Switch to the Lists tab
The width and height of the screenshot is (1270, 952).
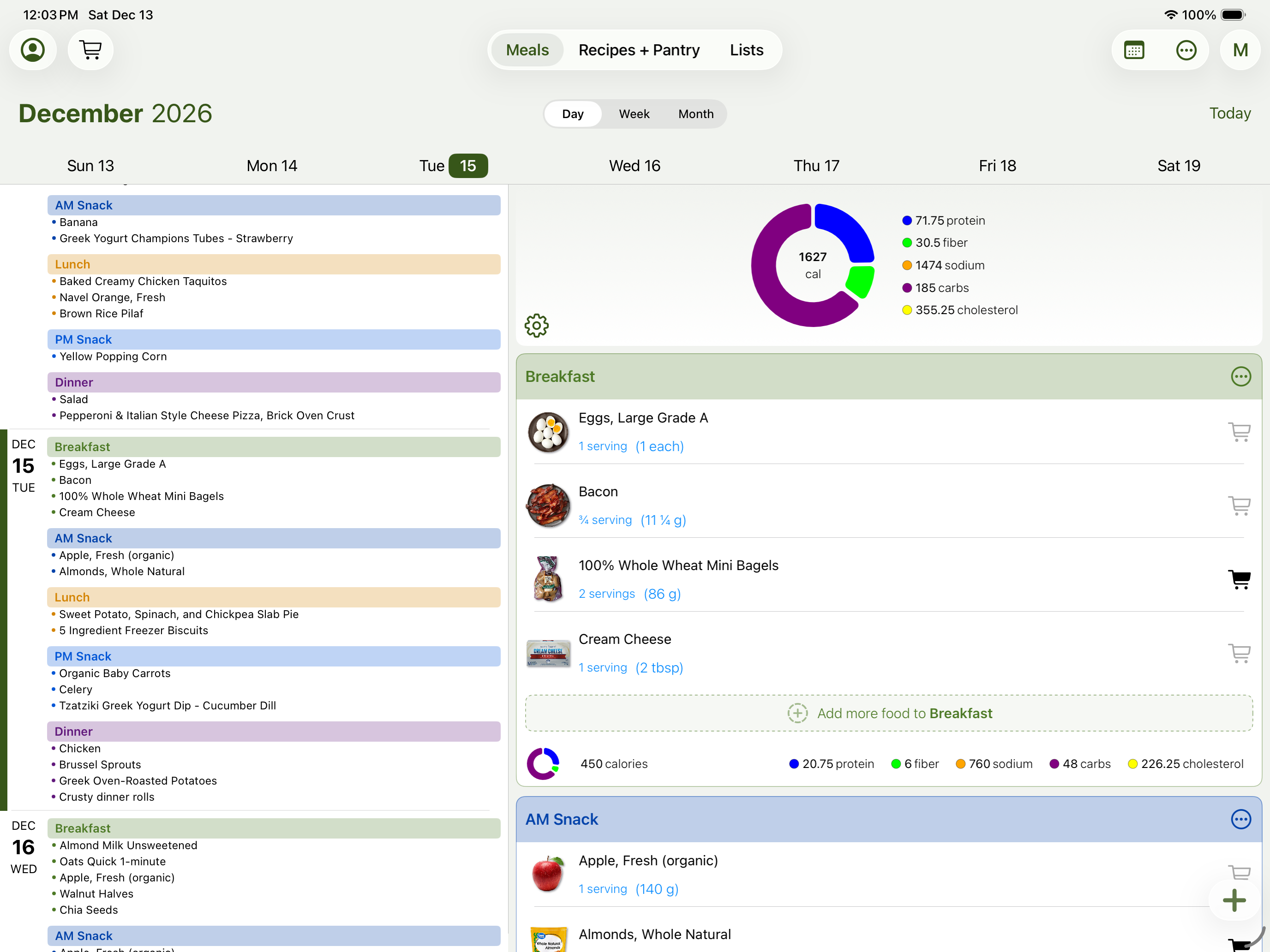coord(746,50)
